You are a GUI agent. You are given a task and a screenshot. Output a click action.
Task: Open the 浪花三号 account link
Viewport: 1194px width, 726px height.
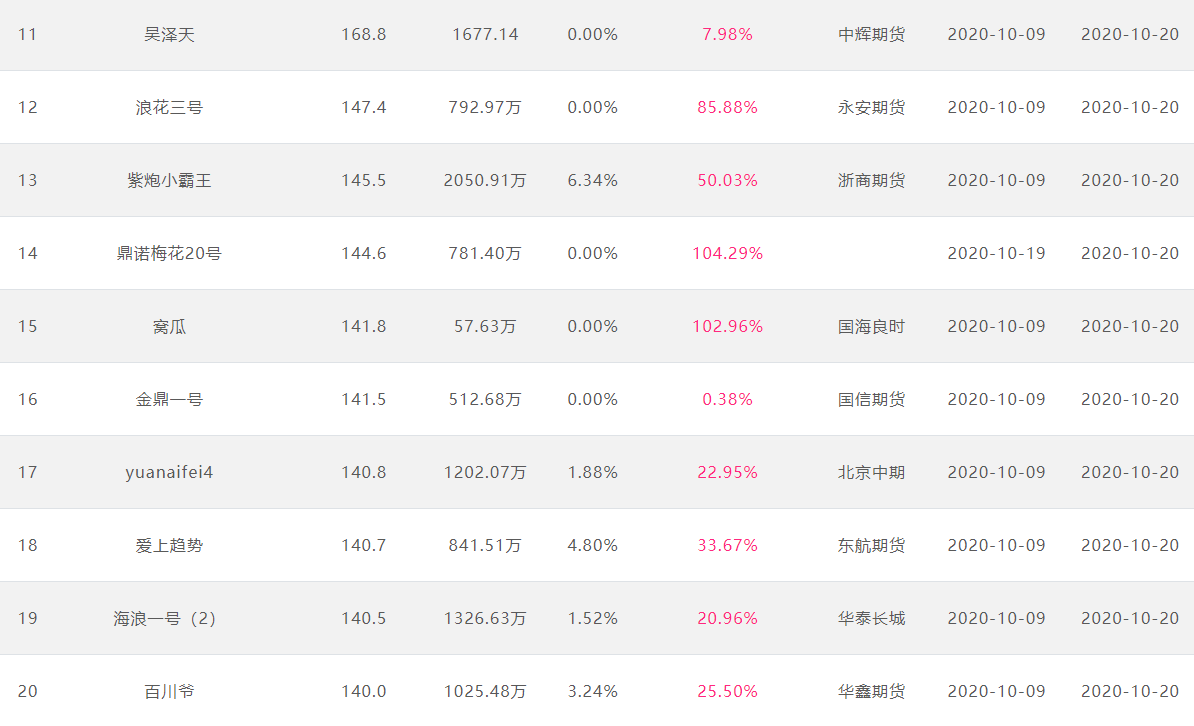(x=169, y=107)
